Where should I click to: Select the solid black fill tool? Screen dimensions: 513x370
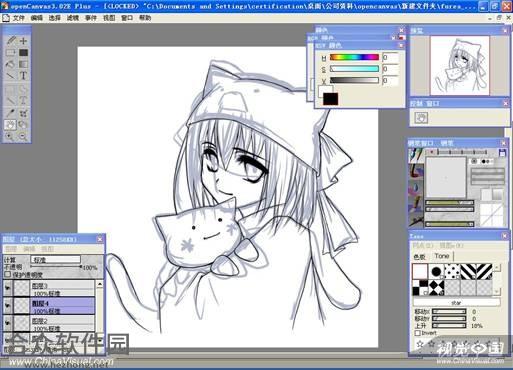point(23,52)
